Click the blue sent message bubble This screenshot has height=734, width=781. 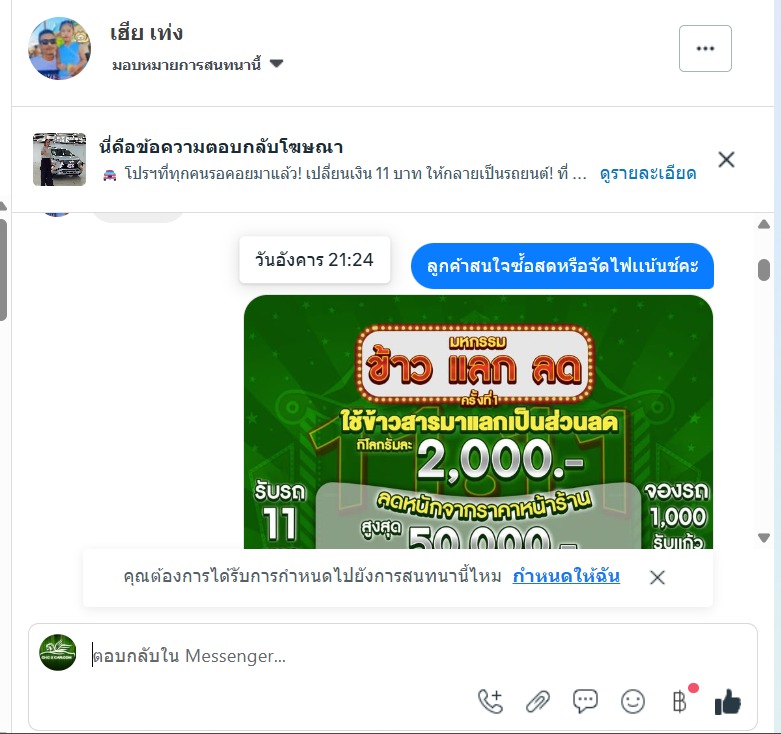pyautogui.click(x=562, y=266)
